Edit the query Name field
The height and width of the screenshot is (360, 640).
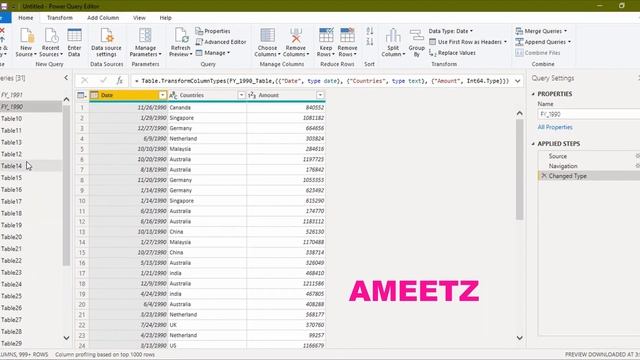[589, 114]
